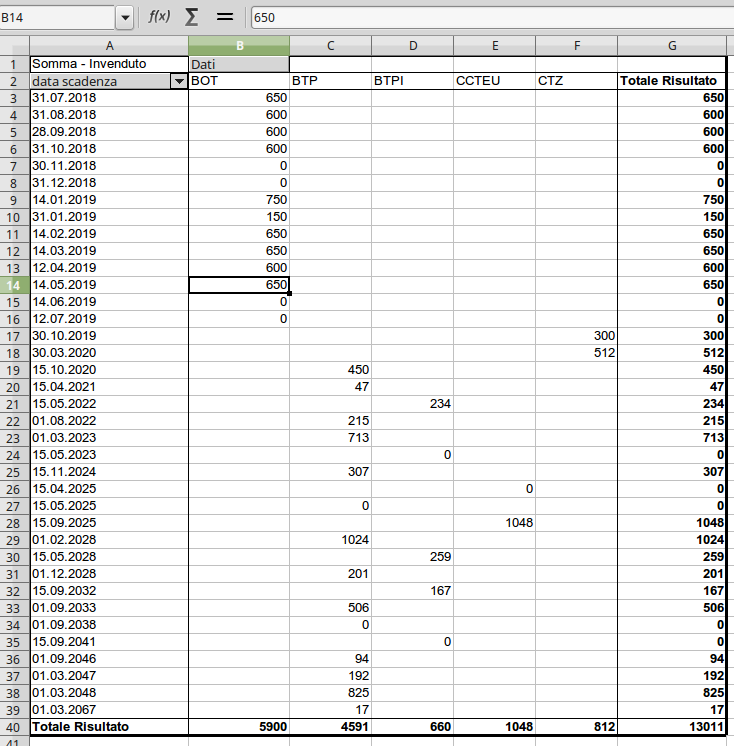Select column C header

tap(331, 46)
